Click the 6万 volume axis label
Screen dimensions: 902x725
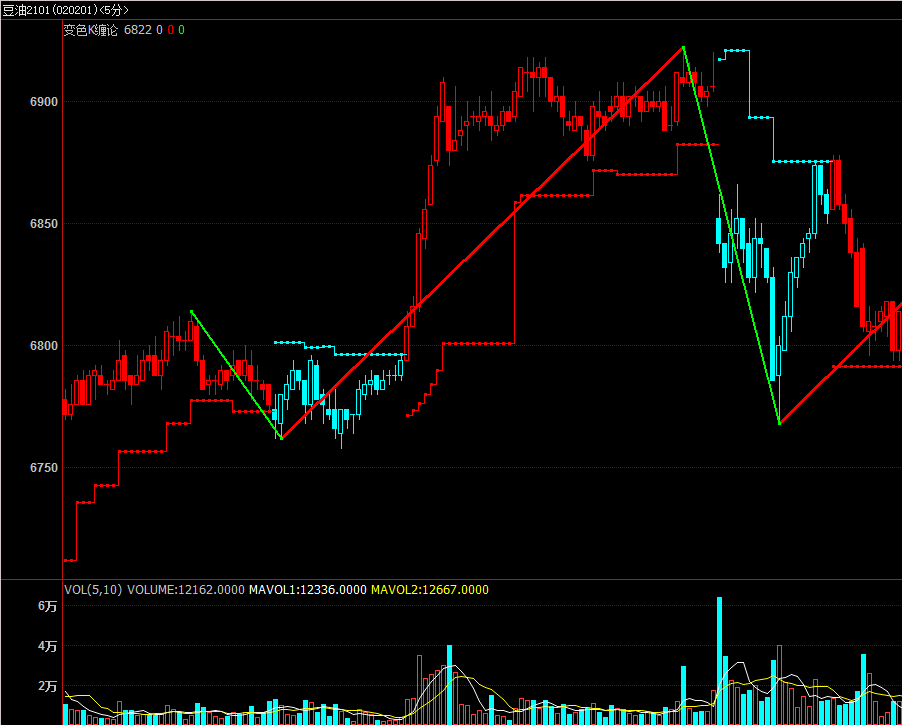pyautogui.click(x=48, y=606)
